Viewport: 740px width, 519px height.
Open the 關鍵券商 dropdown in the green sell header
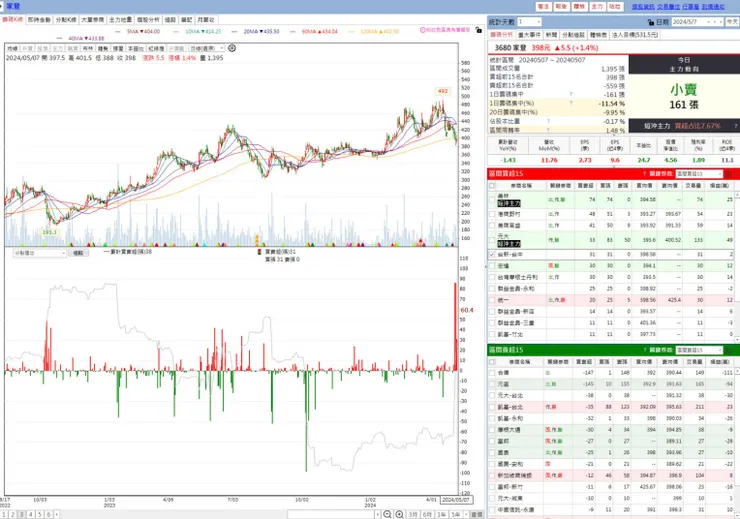(x=698, y=350)
